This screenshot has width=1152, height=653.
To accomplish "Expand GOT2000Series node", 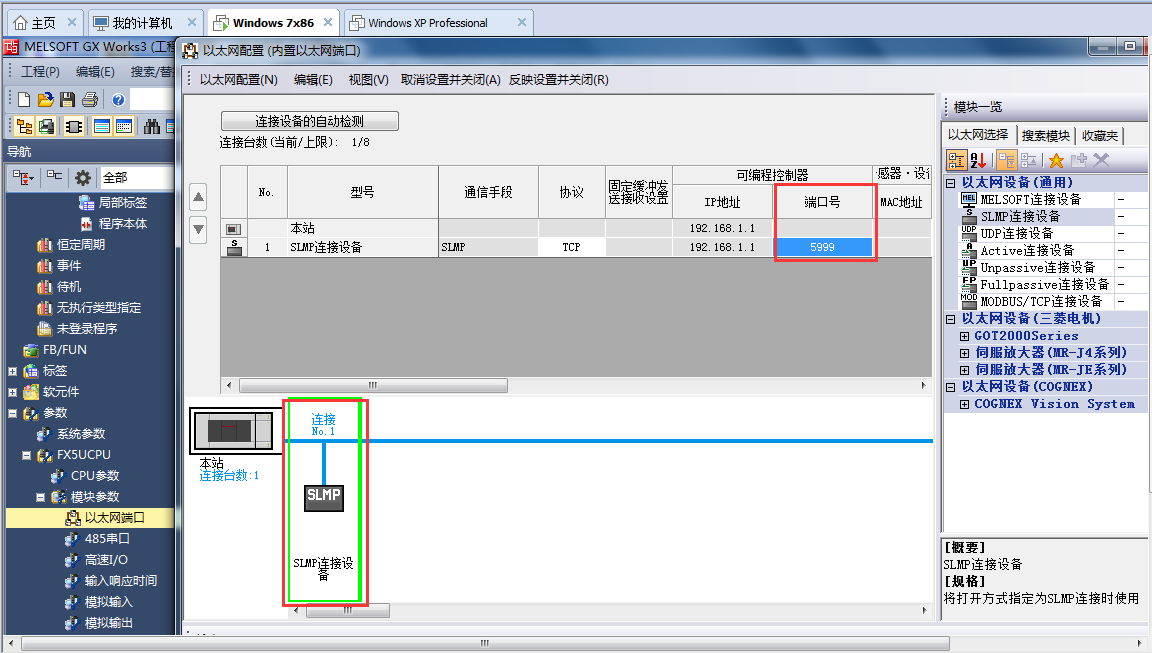I will pyautogui.click(x=965, y=336).
